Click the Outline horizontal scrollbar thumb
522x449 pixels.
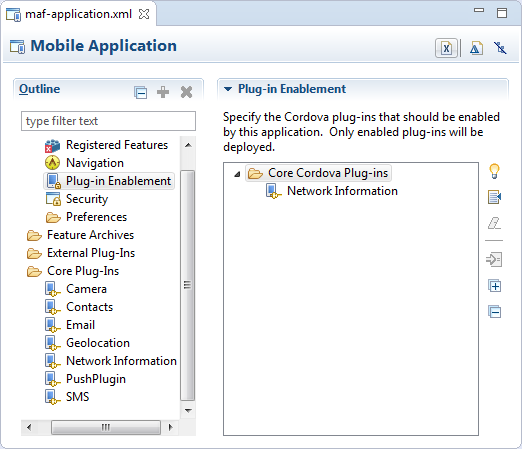pyautogui.click(x=106, y=427)
